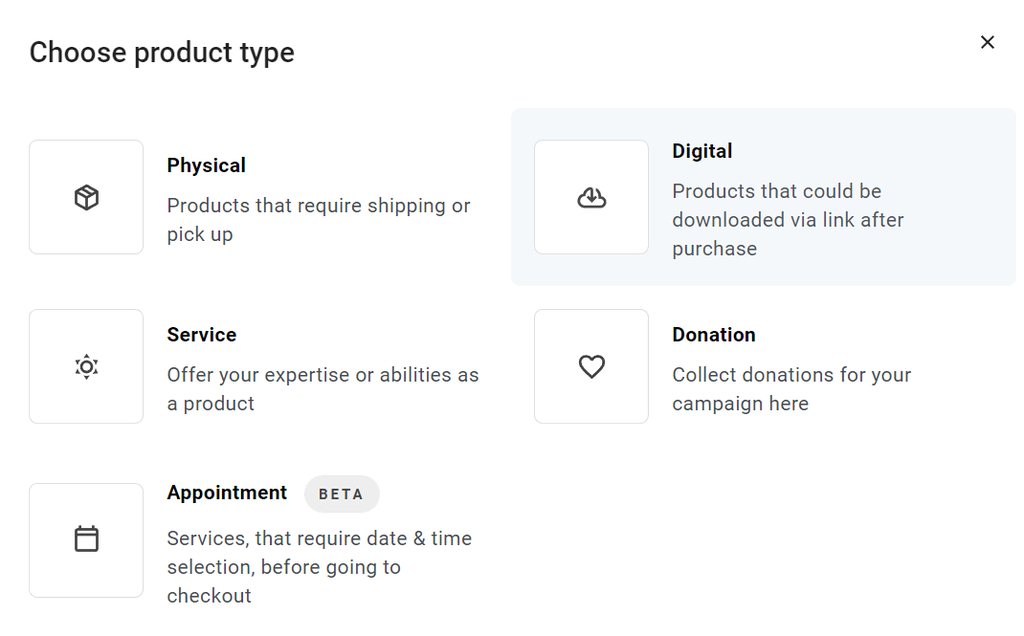Click the 'Choose product type' heading
The image size is (1024, 636).
pyautogui.click(x=162, y=52)
